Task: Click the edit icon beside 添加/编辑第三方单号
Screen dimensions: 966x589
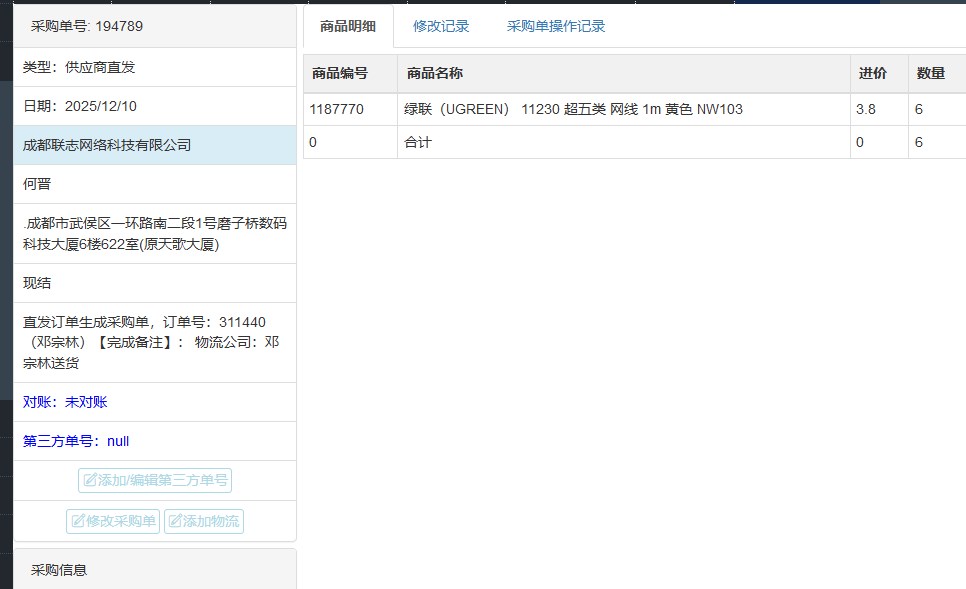Action: pos(90,481)
